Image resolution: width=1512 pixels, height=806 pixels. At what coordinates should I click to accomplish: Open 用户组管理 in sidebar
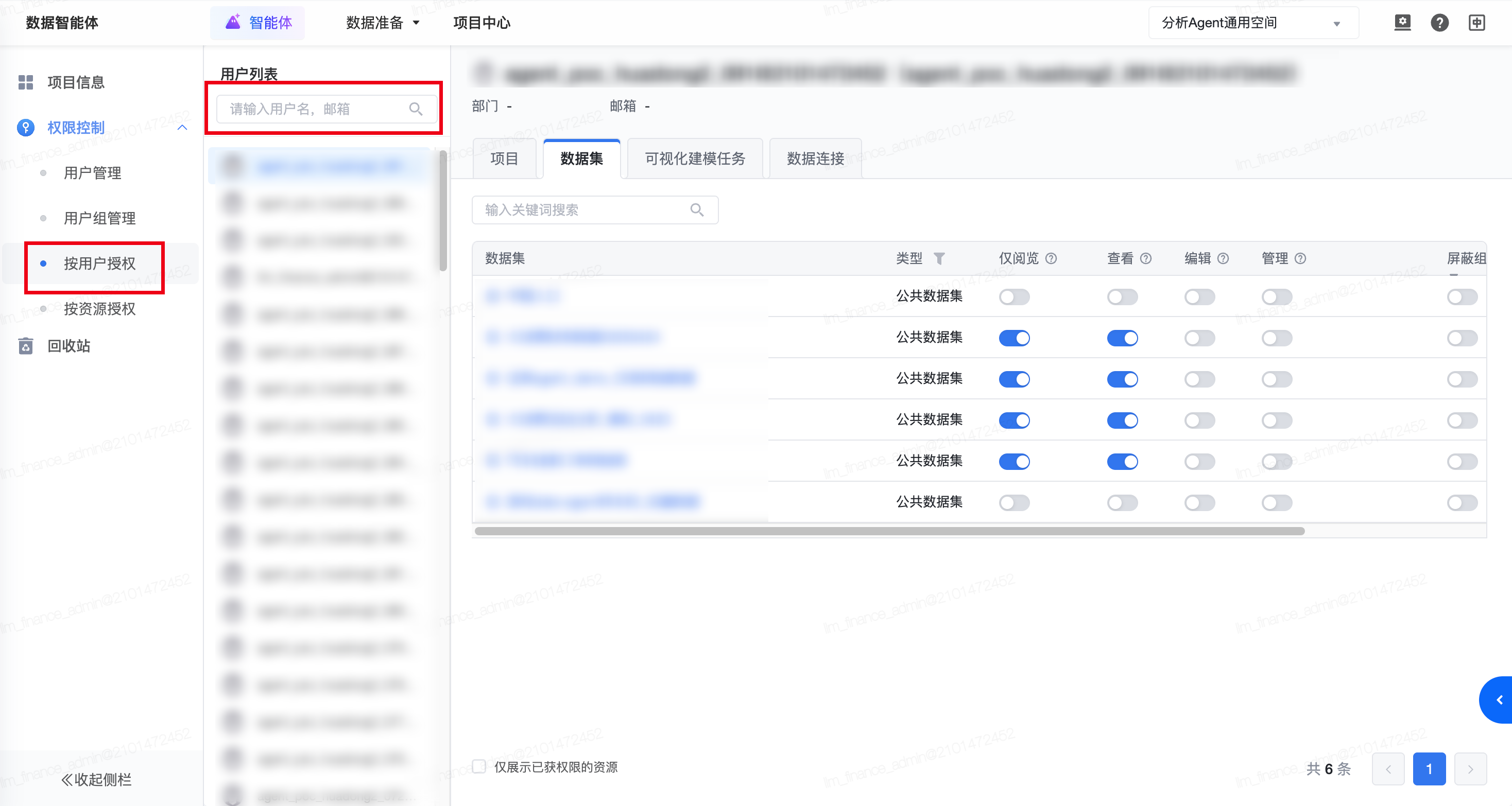(x=100, y=218)
